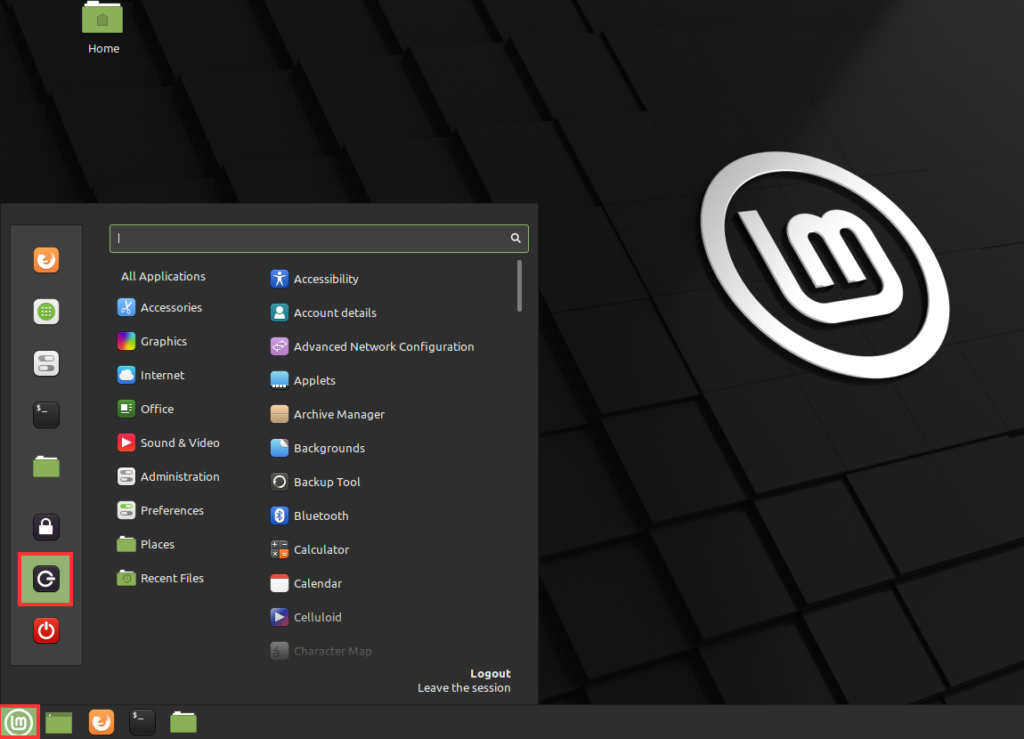Open the Mint menu from the taskbar
Viewport: 1024px width, 739px height.
[x=20, y=721]
